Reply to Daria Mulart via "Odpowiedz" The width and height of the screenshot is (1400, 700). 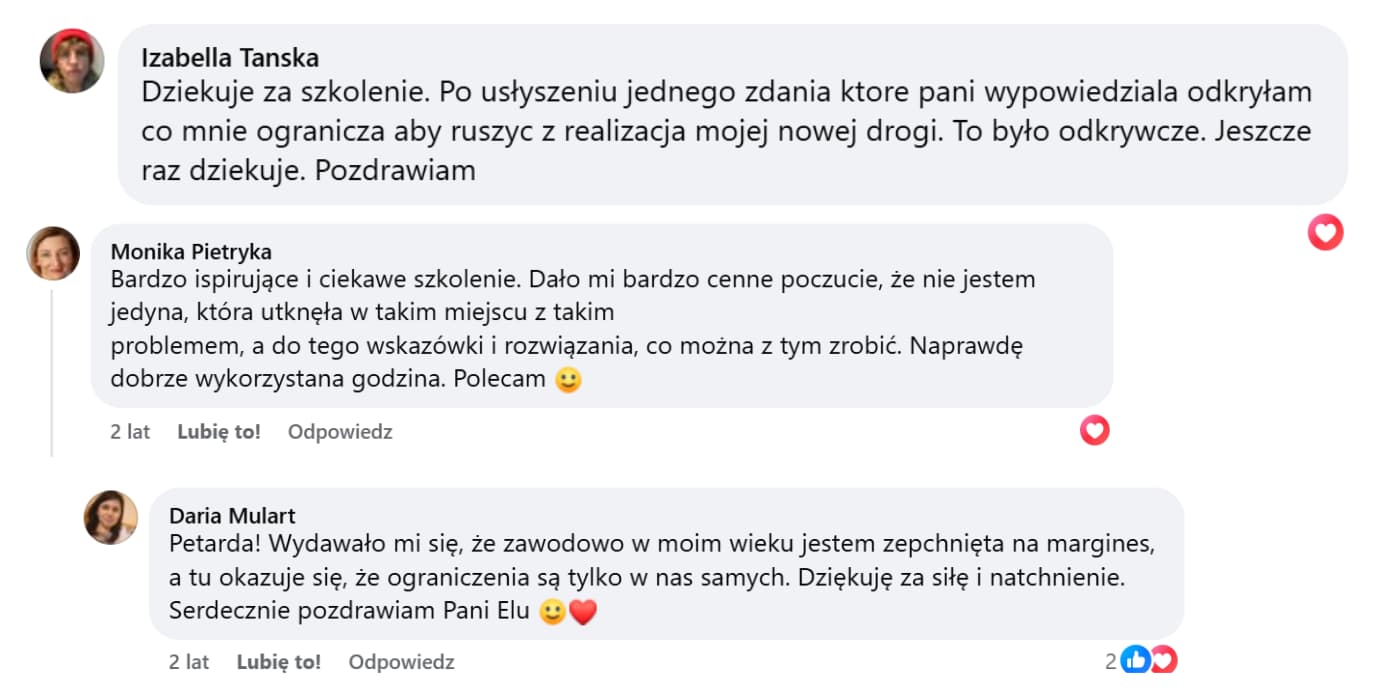coord(401,662)
